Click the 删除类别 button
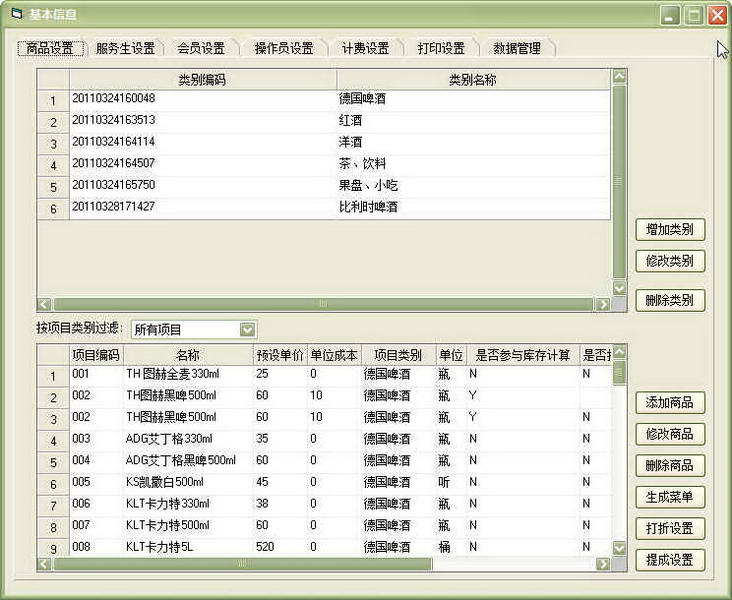 [670, 300]
